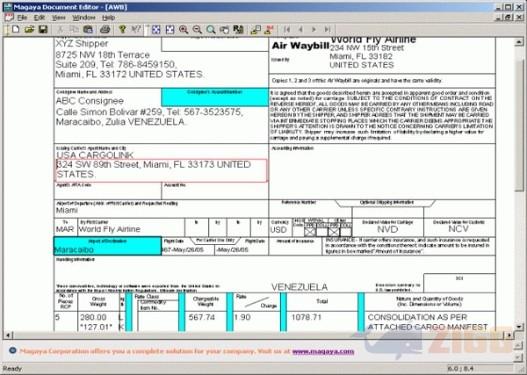
Task: Print the air waybill with the printer icon
Action: (x=105, y=30)
